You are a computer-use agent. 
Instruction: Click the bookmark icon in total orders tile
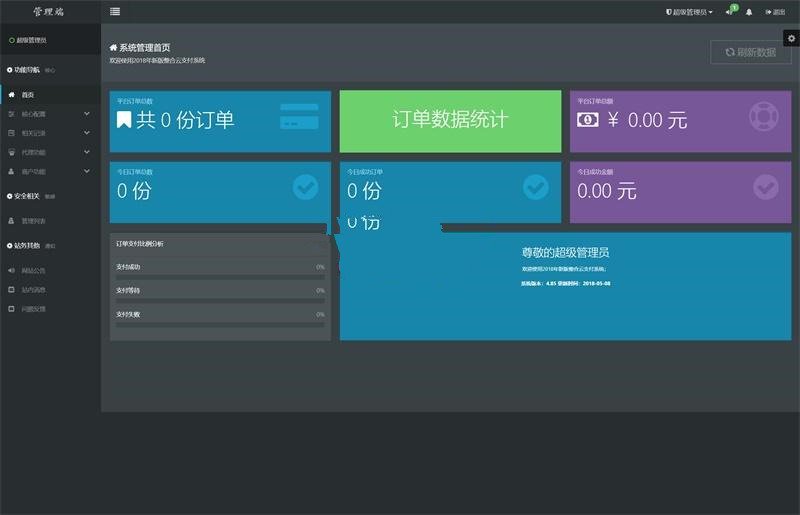[124, 120]
